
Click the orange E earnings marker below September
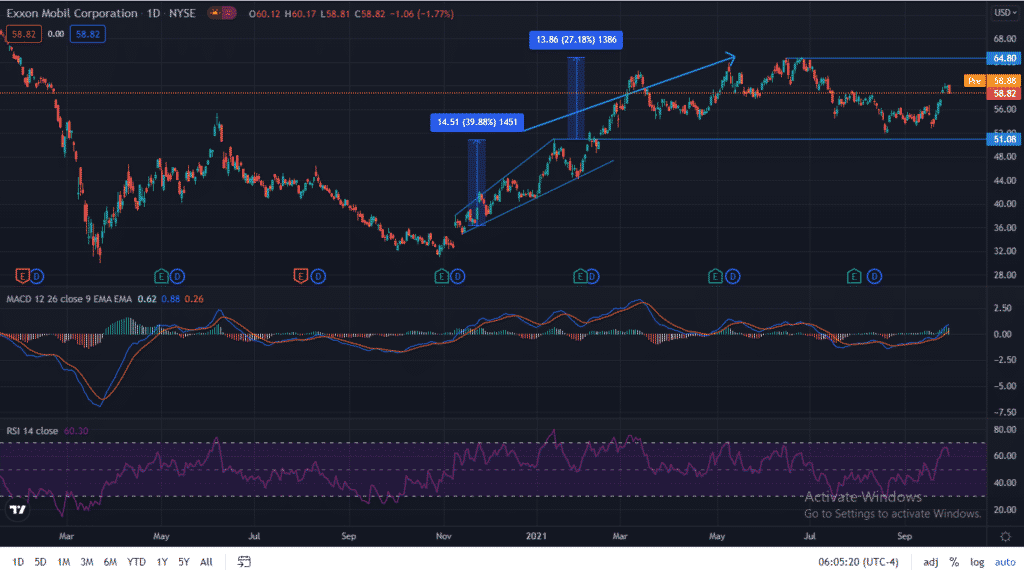[300, 276]
